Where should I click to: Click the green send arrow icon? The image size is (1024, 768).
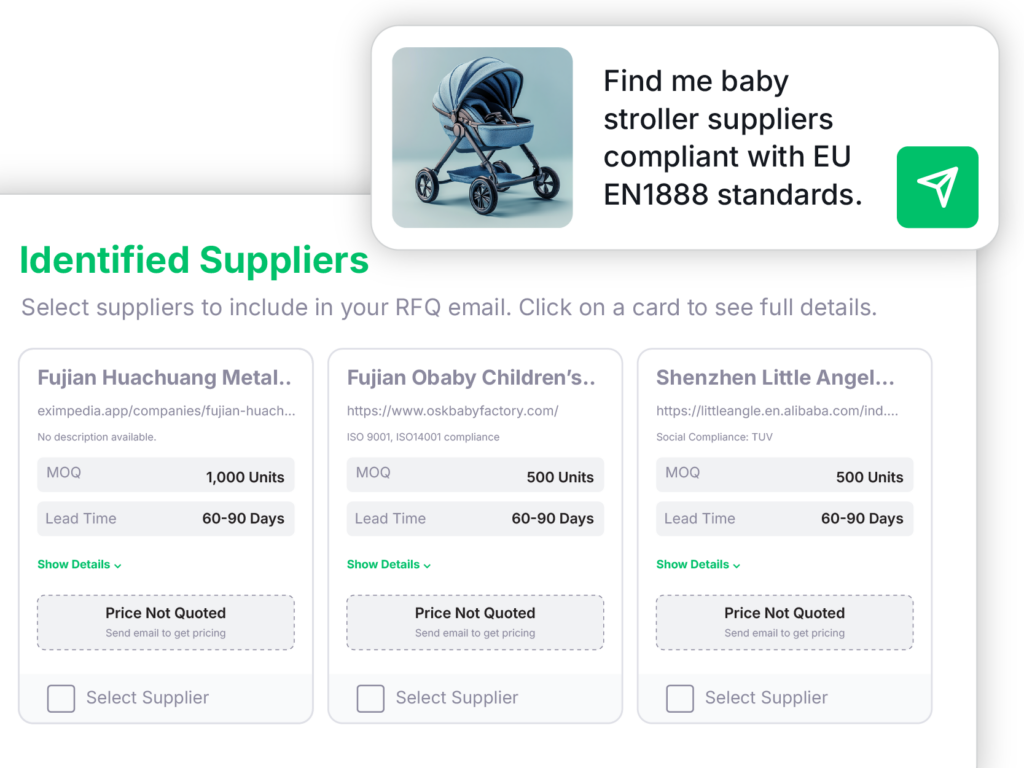click(937, 187)
